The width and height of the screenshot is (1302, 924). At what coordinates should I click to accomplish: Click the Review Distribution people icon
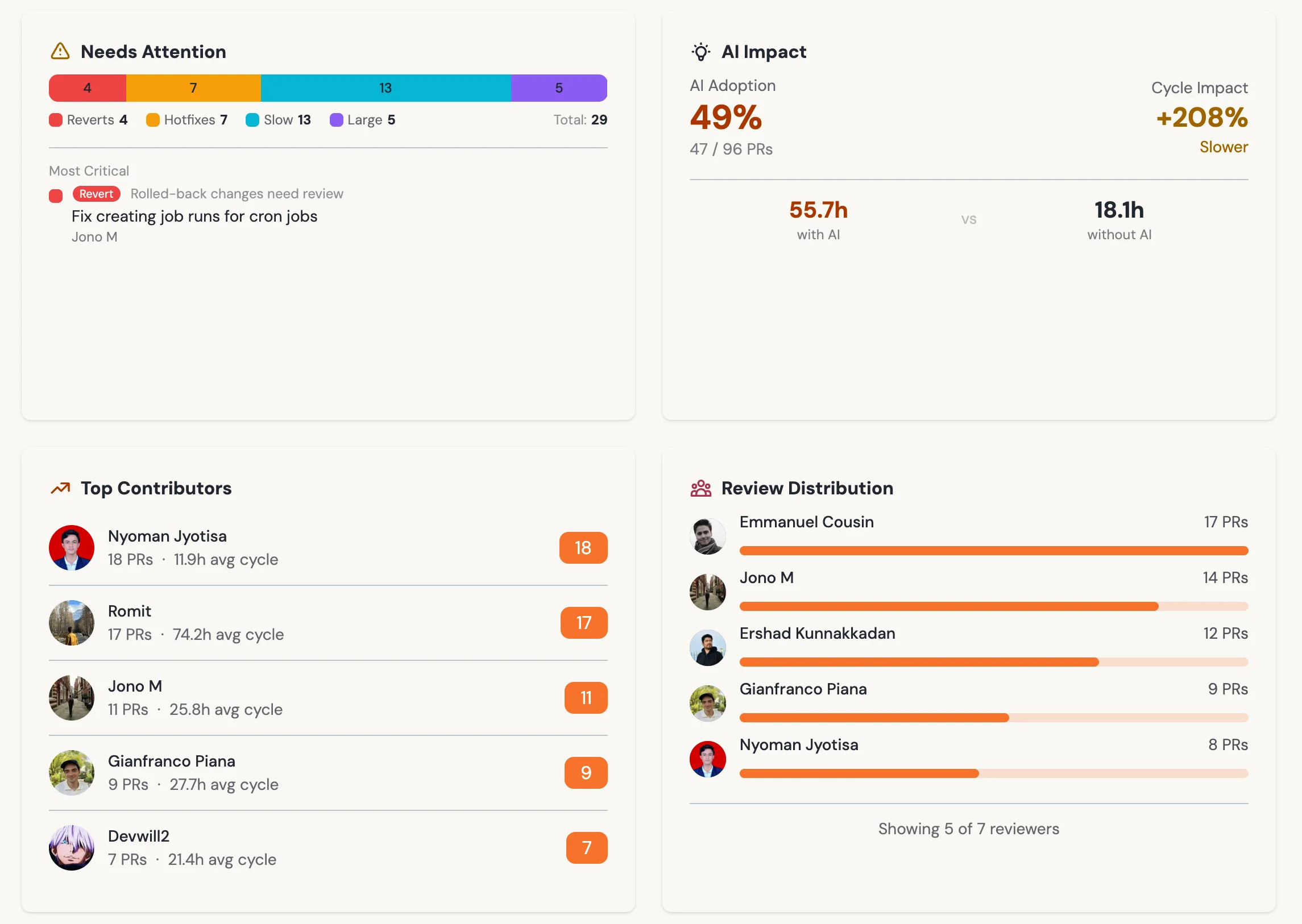pyautogui.click(x=701, y=488)
